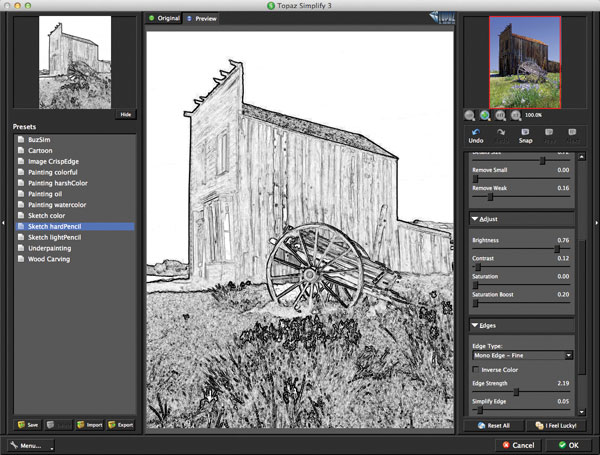Enable the Inverse Color checkbox
The width and height of the screenshot is (600, 455).
click(x=476, y=370)
